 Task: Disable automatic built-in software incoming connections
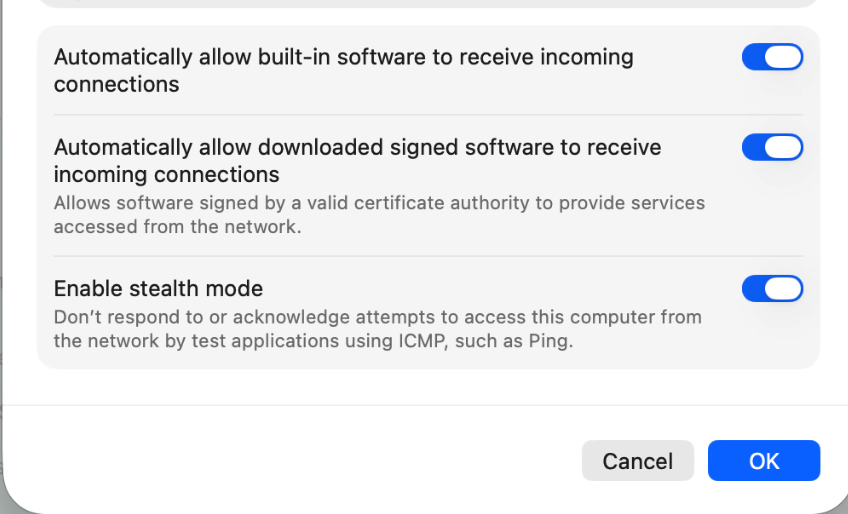772,57
